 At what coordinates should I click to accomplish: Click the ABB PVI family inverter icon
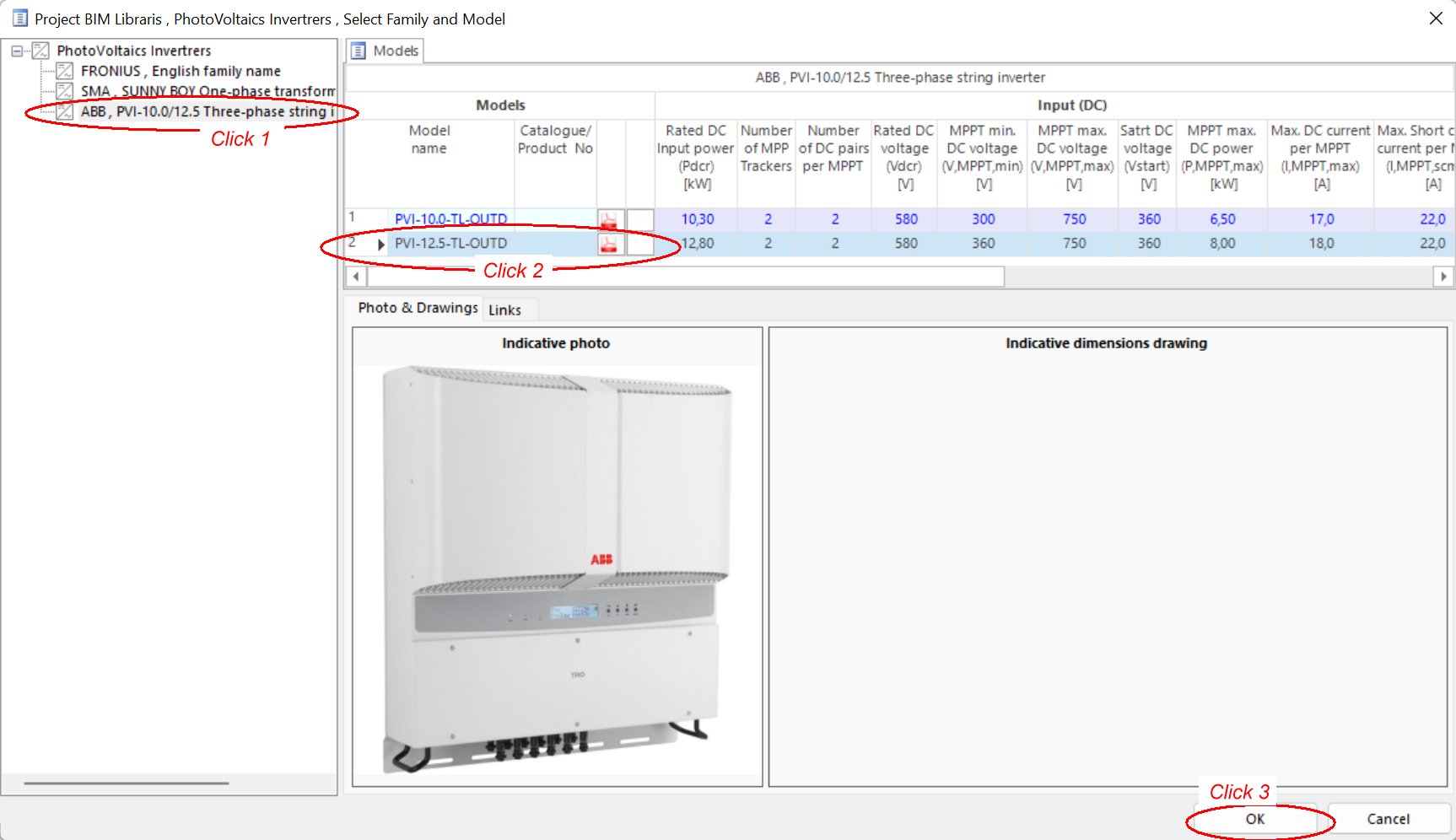[65, 111]
